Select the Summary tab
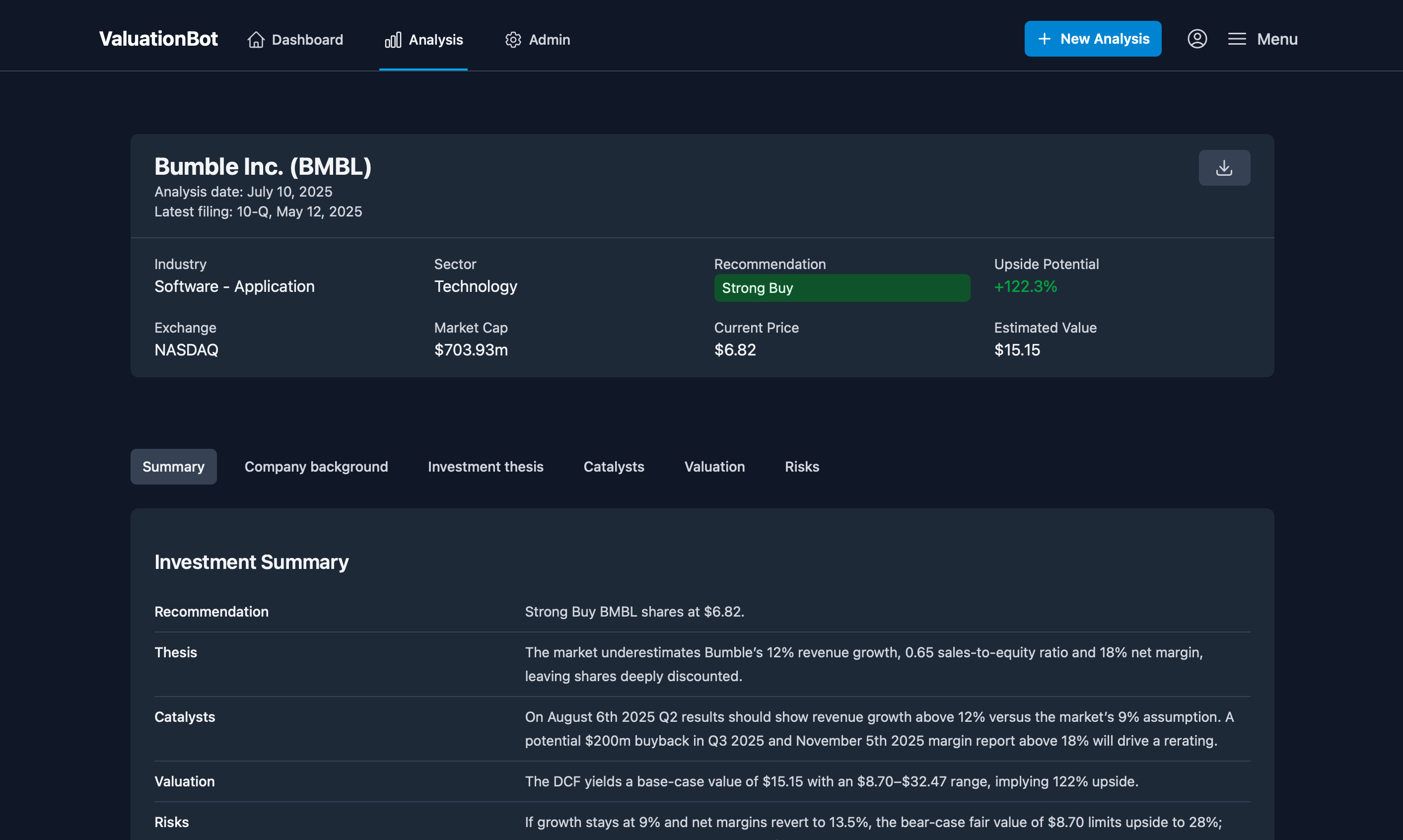This screenshot has height=840, width=1403. coord(173,466)
